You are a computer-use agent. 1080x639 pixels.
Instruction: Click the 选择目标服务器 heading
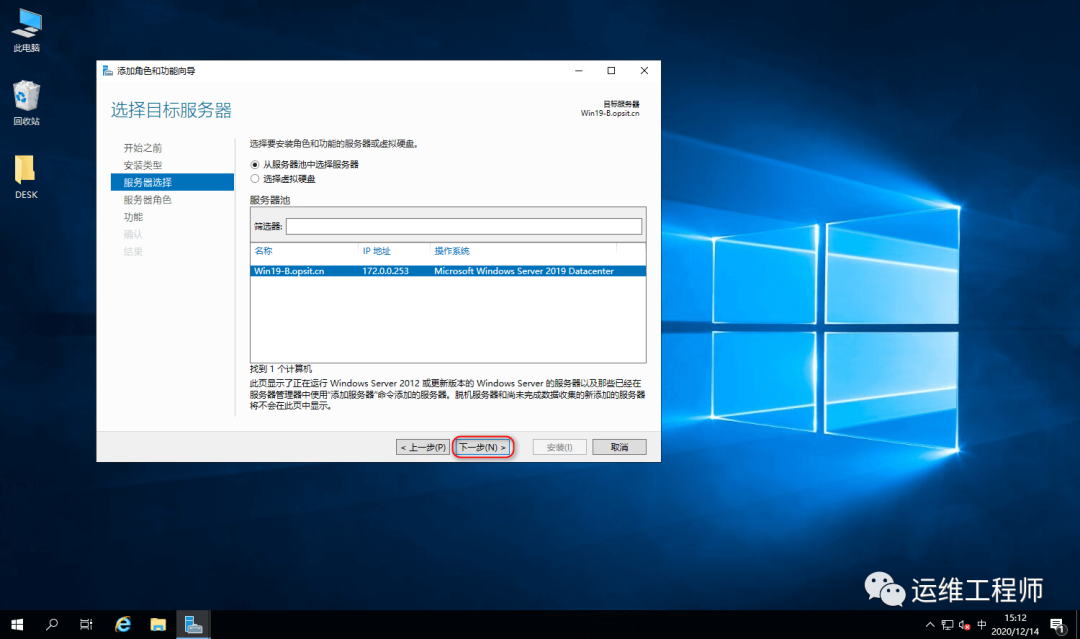(x=171, y=110)
